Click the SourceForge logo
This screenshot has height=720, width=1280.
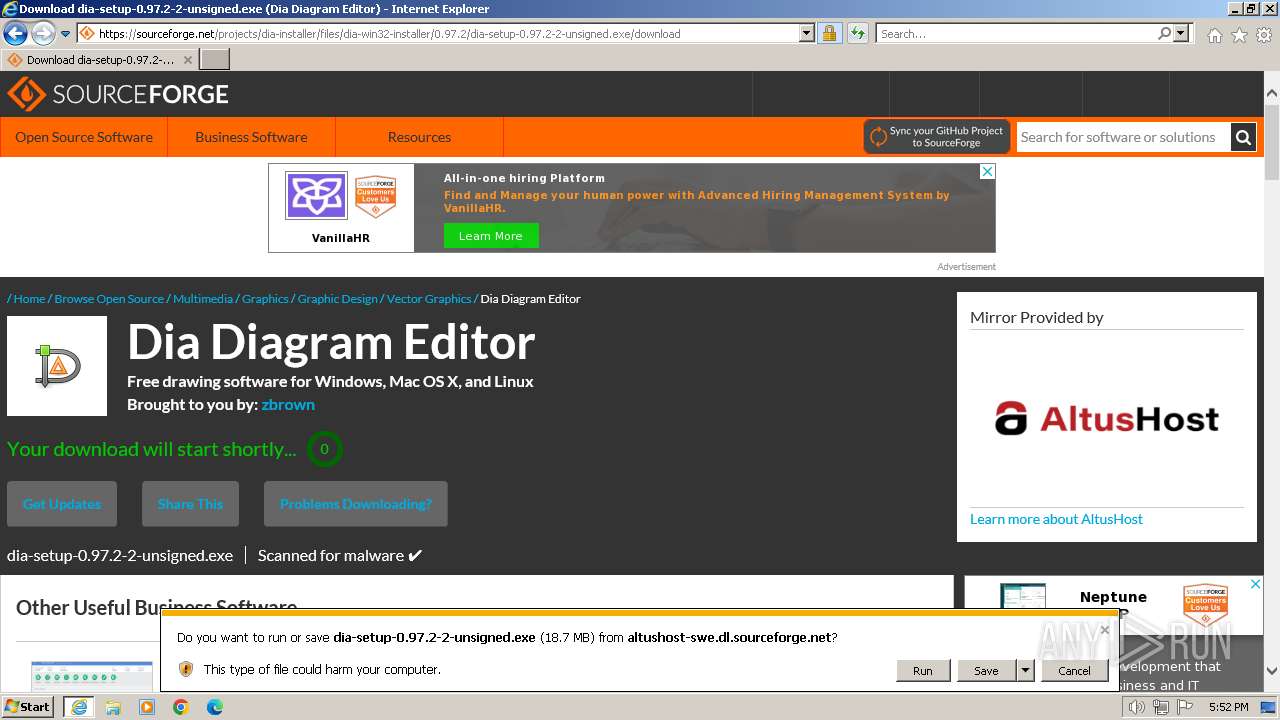tap(118, 94)
